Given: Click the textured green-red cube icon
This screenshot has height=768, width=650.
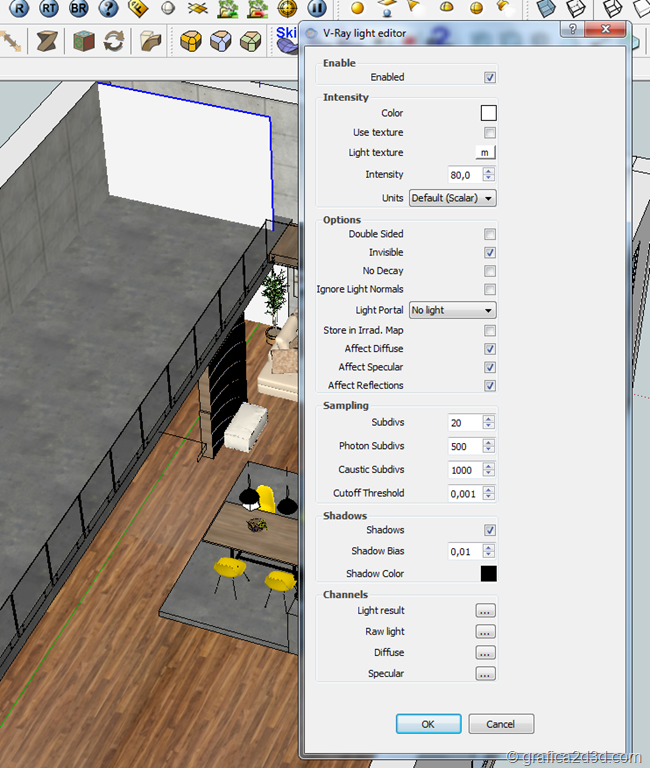Looking at the screenshot, I should click(84, 41).
